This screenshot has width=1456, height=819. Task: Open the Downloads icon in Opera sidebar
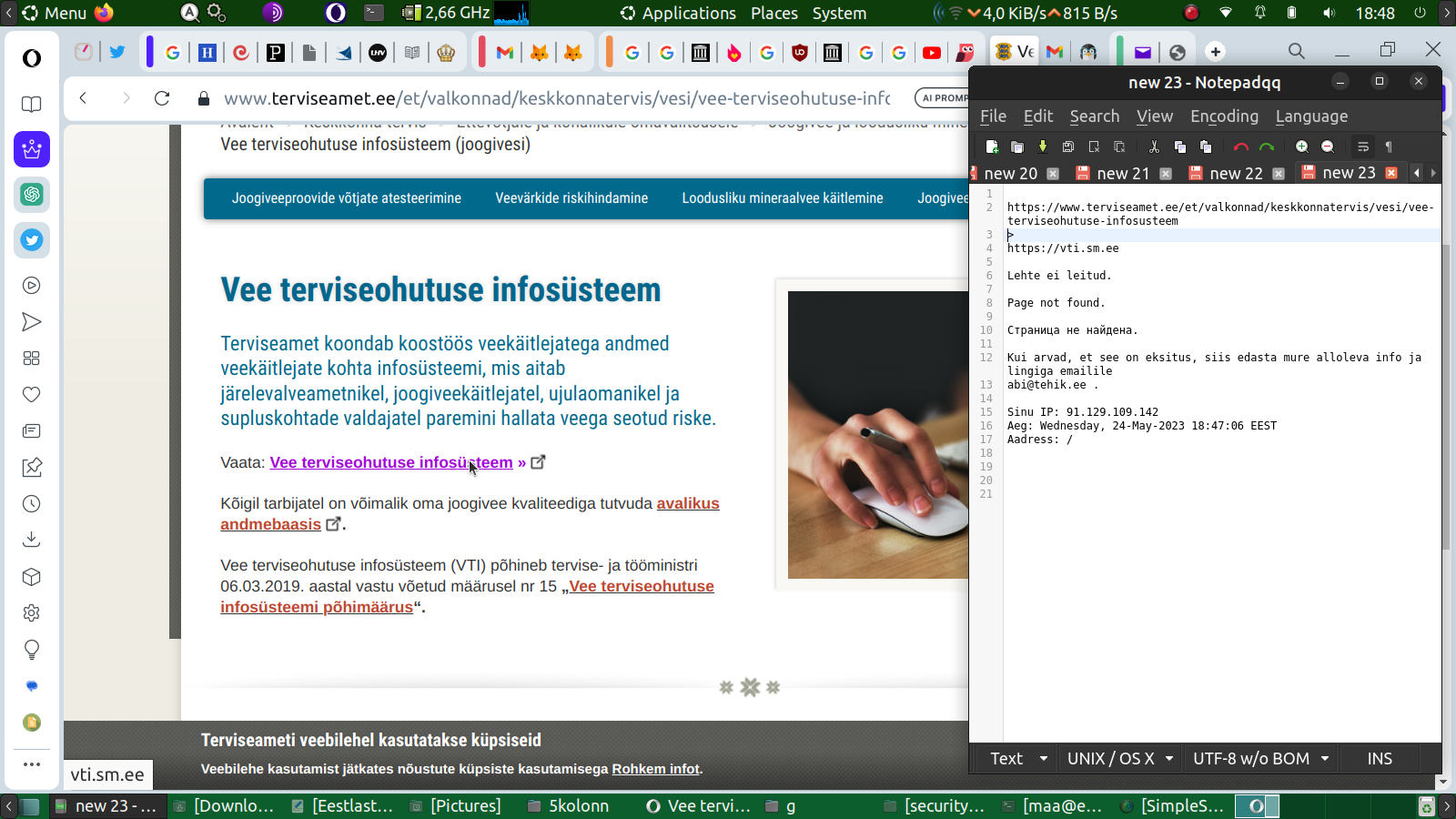(x=32, y=540)
